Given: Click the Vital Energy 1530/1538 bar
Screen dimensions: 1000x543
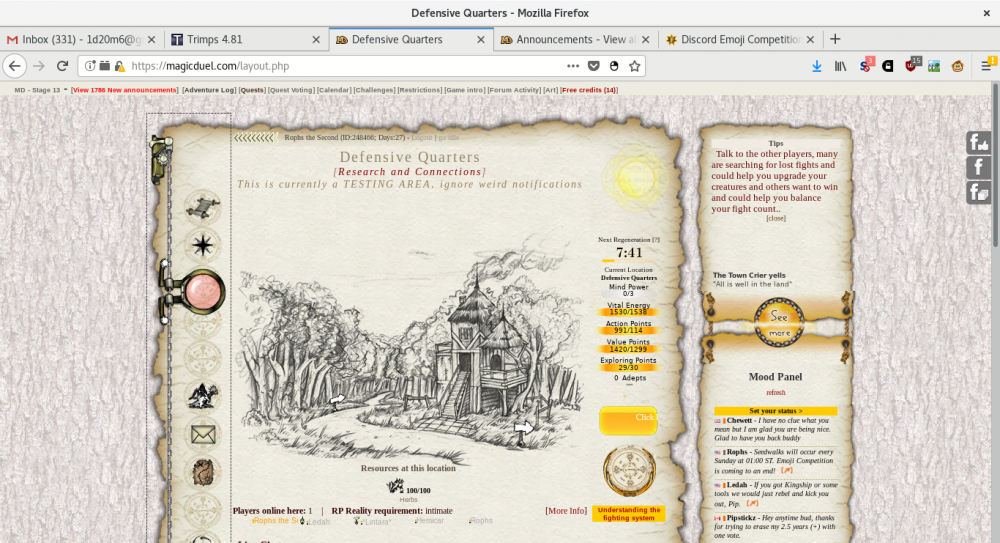Looking at the screenshot, I should coord(628,312).
